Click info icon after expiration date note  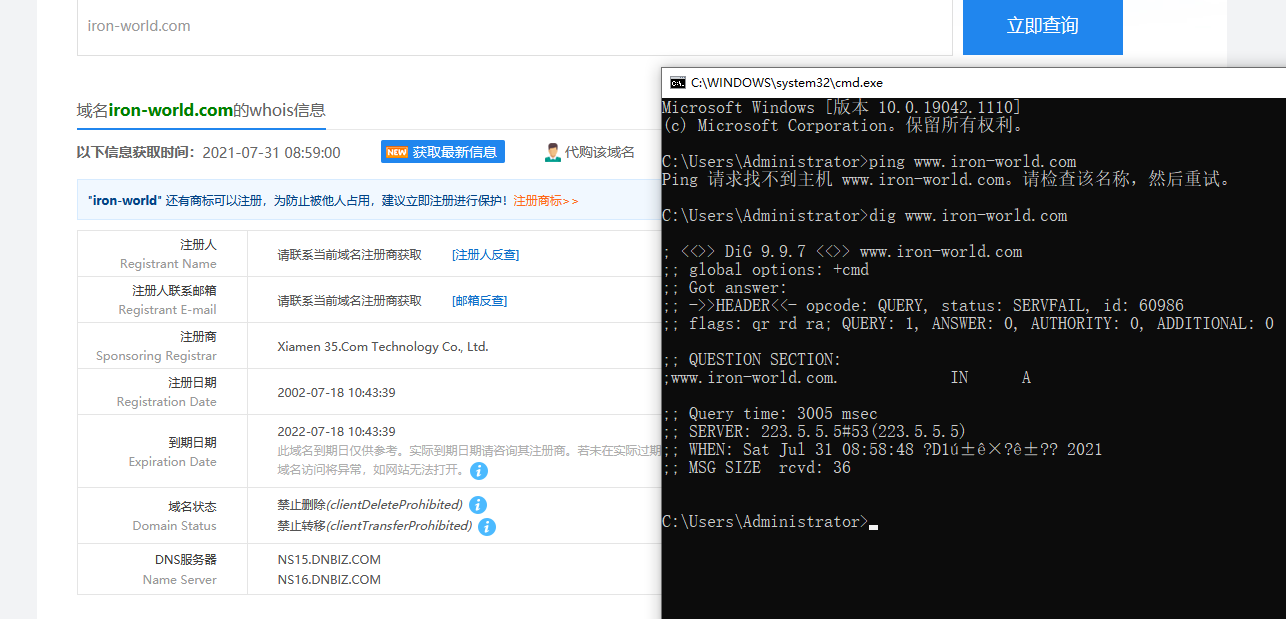point(479,470)
